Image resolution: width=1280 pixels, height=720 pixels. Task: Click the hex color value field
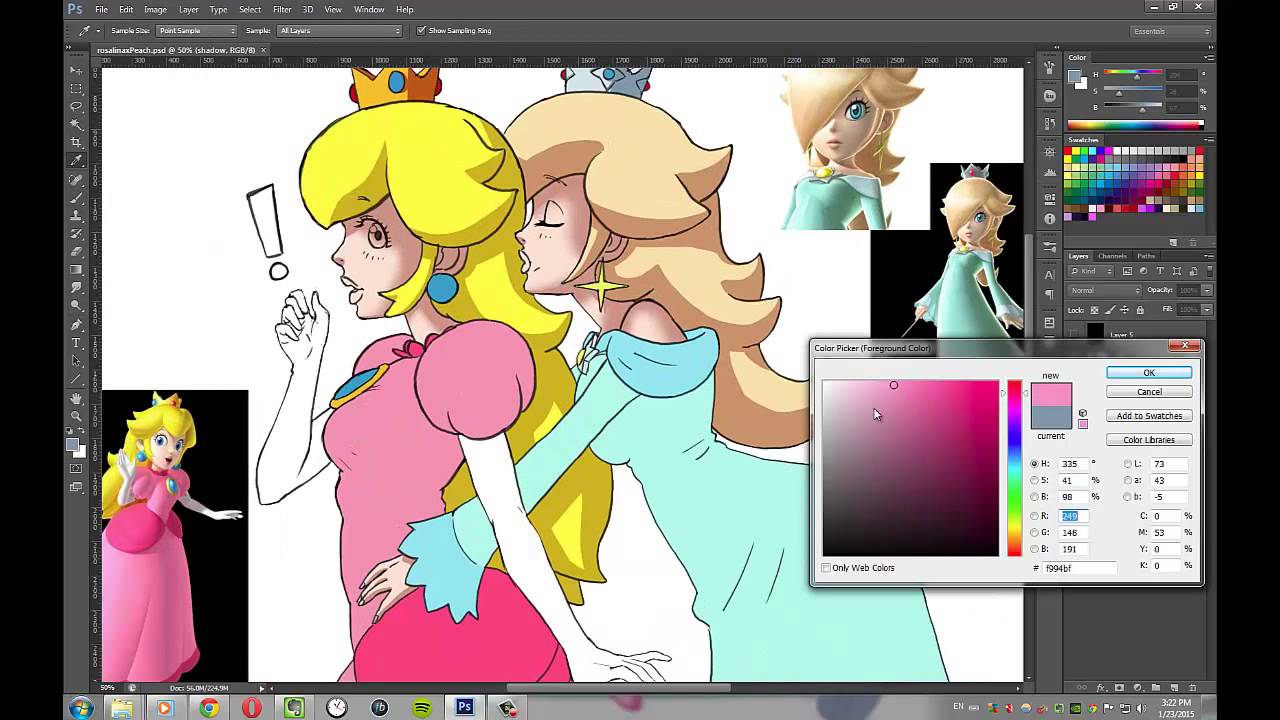(x=1080, y=568)
